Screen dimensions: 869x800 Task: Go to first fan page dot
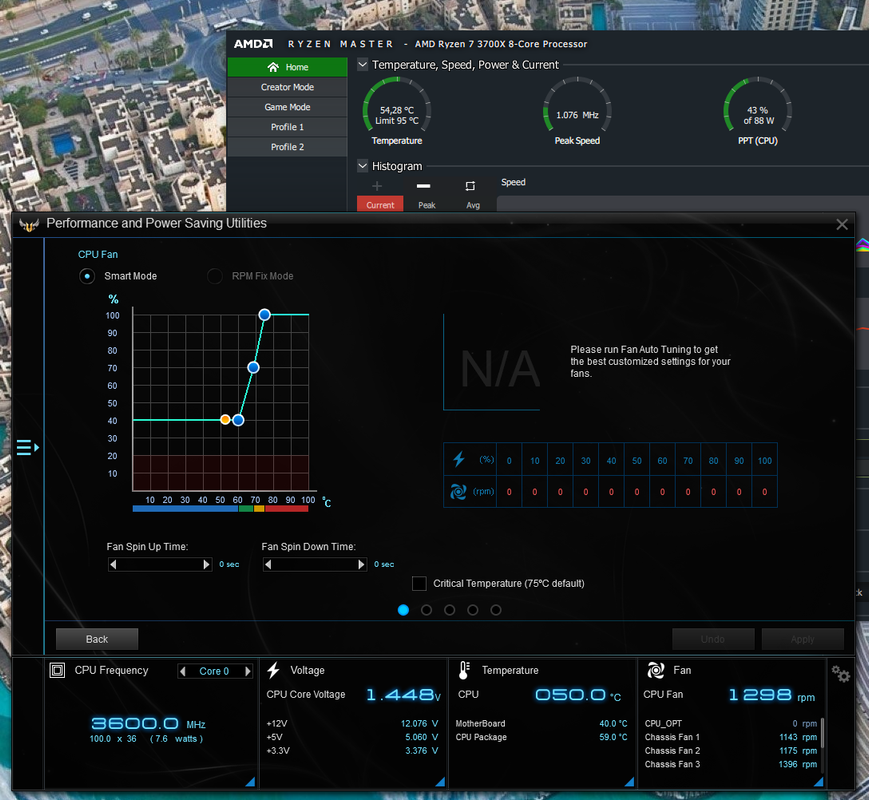pyautogui.click(x=403, y=610)
